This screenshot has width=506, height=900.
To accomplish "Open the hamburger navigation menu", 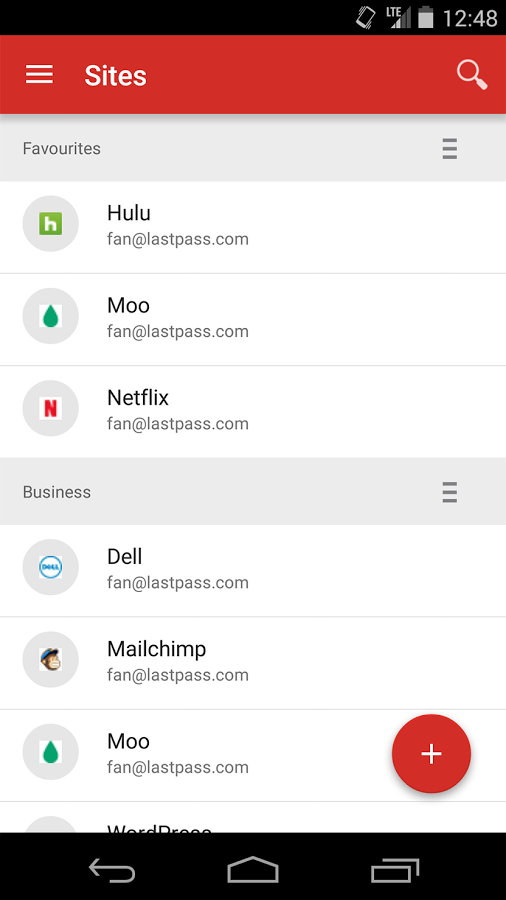I will (39, 75).
